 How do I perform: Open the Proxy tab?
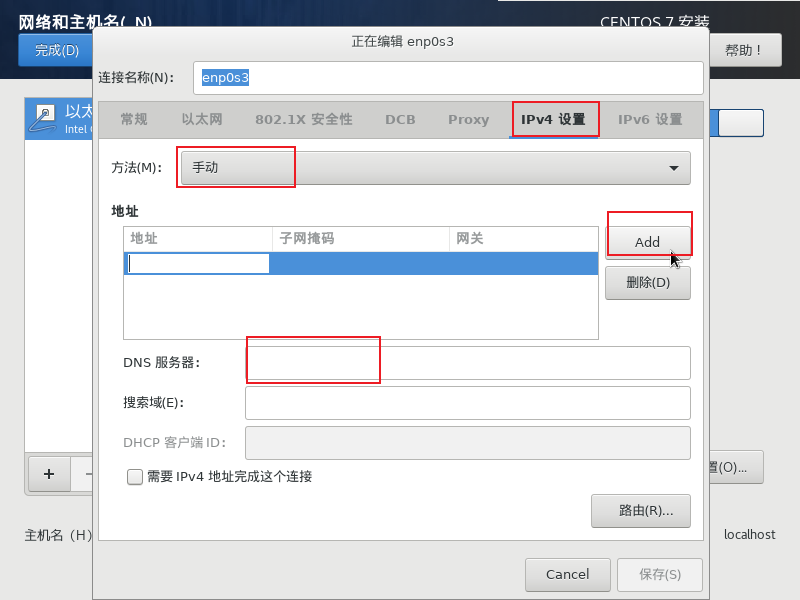point(468,119)
